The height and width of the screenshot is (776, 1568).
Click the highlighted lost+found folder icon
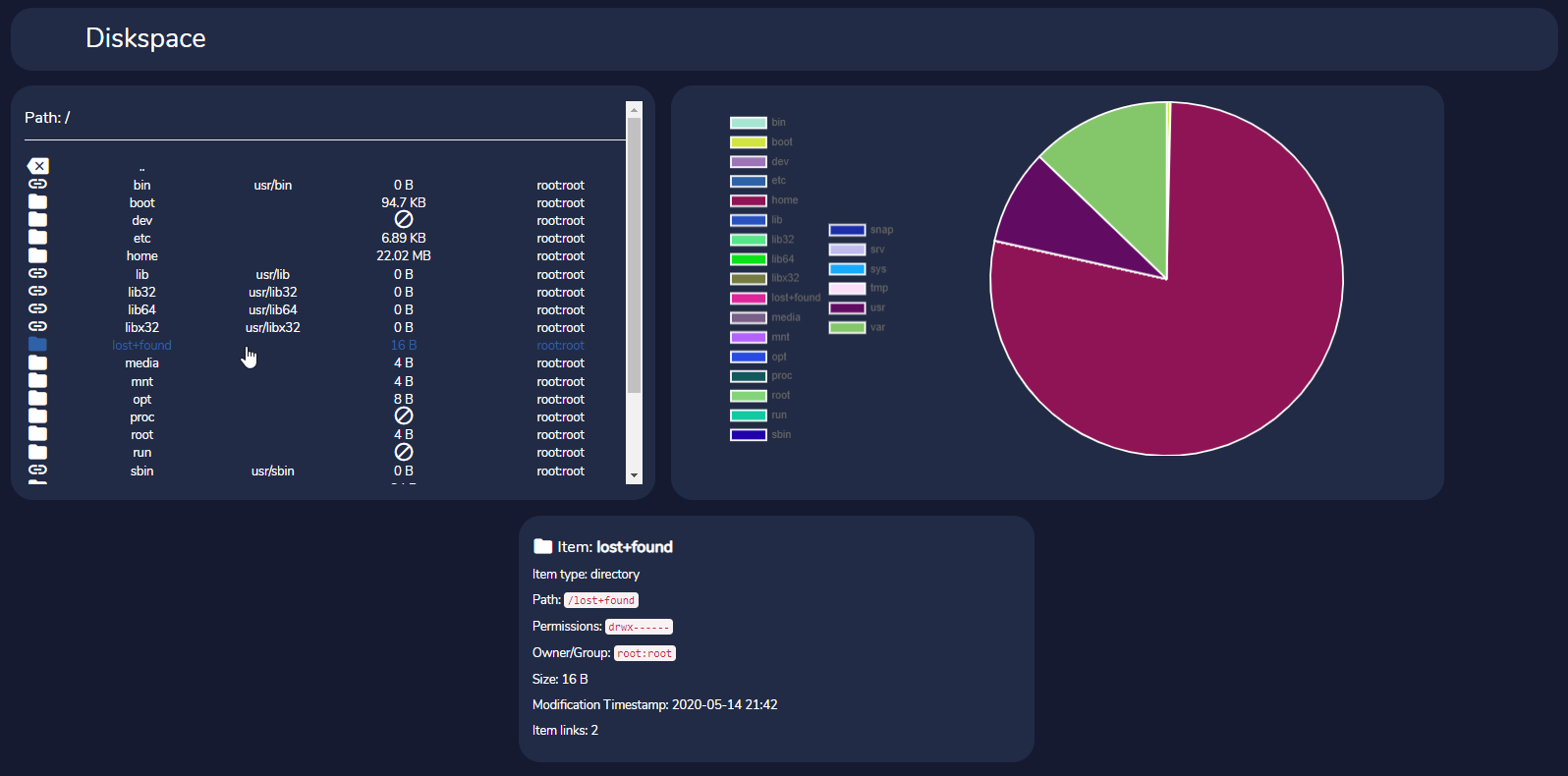click(x=37, y=344)
